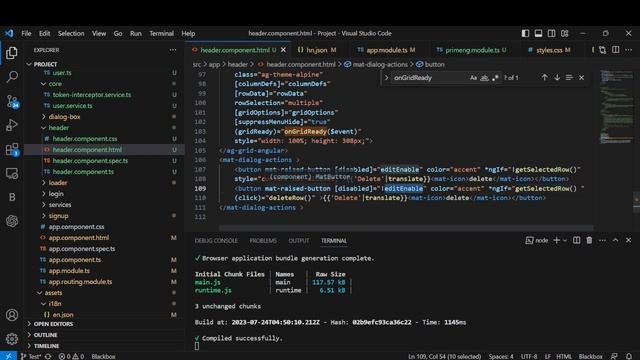Open header.component.ts in explorer
The image size is (640, 360).
click(x=83, y=172)
